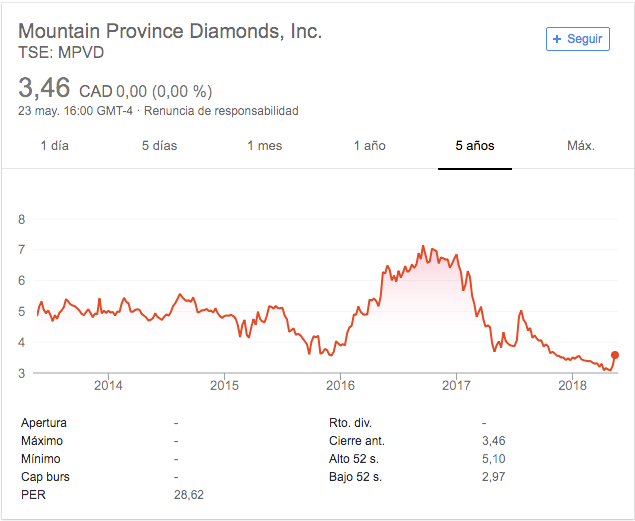Click the 8 y-axis label
Viewport: 635px width, 521px height.
[22, 219]
